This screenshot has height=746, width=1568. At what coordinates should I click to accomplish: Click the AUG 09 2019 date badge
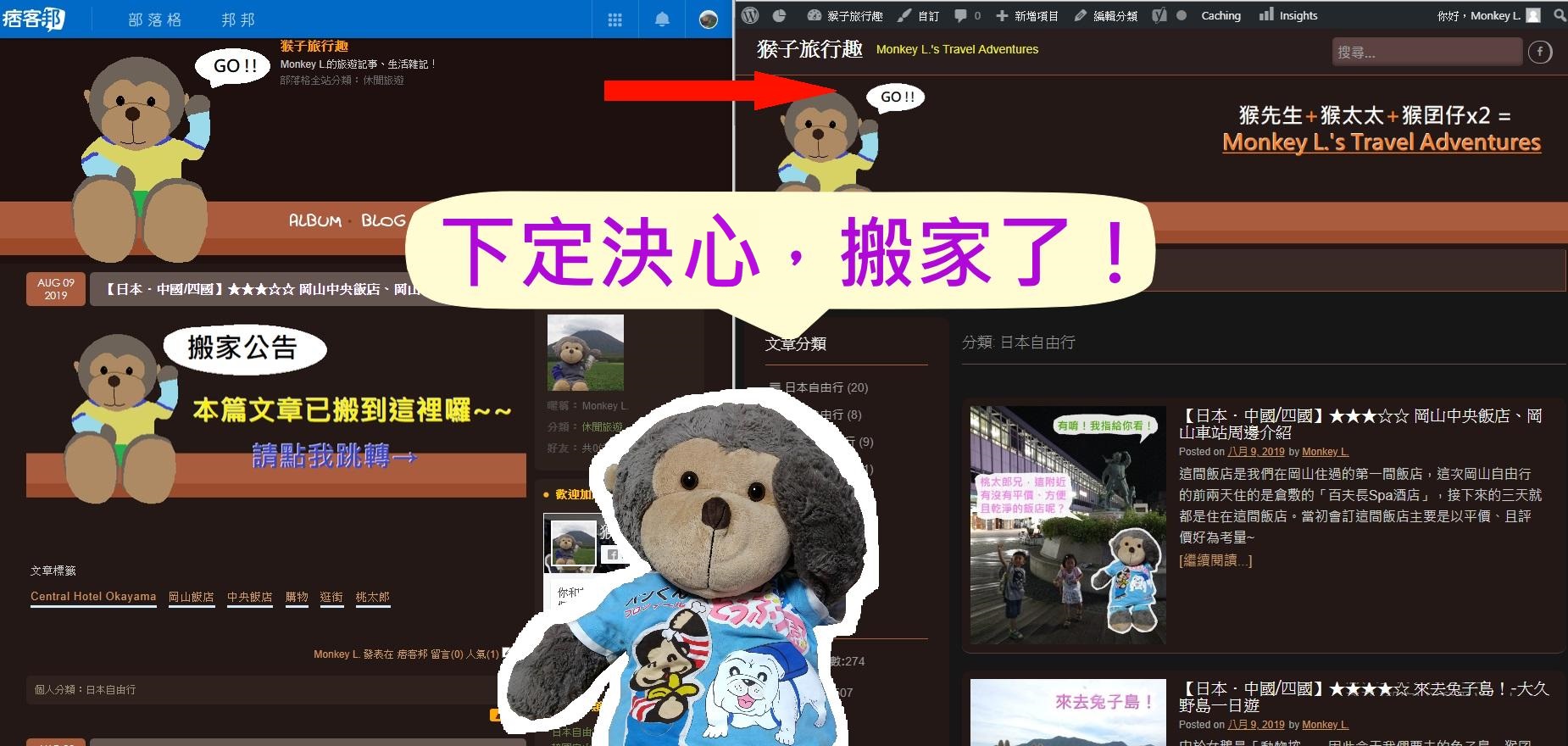[x=56, y=289]
